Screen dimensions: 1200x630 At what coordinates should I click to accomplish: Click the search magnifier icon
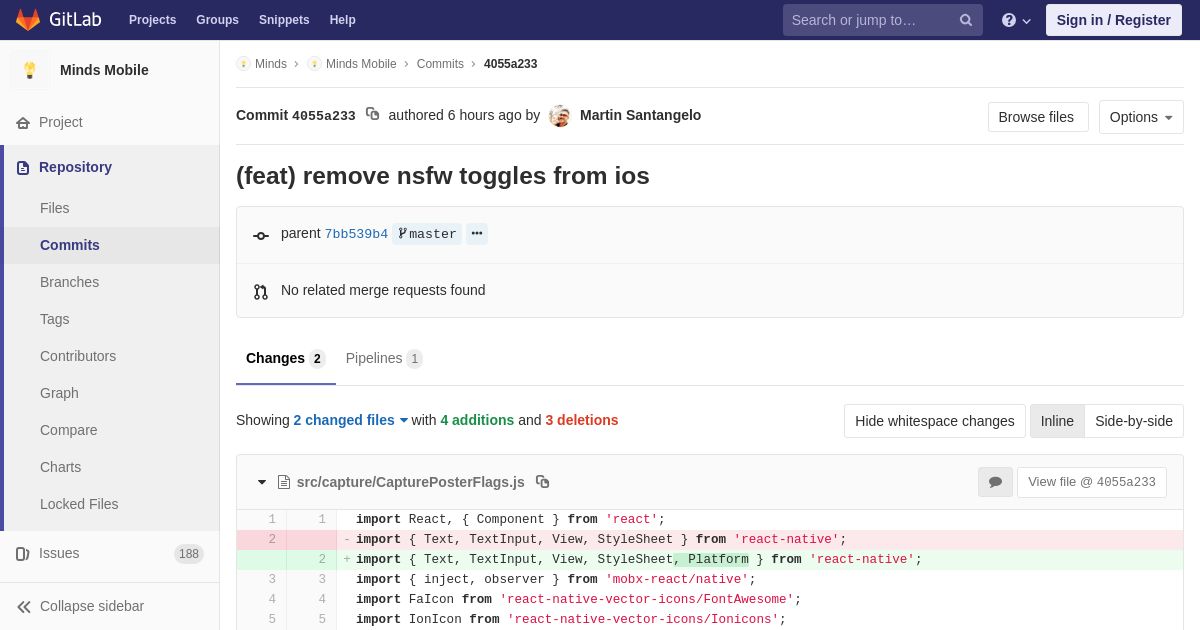click(x=966, y=20)
